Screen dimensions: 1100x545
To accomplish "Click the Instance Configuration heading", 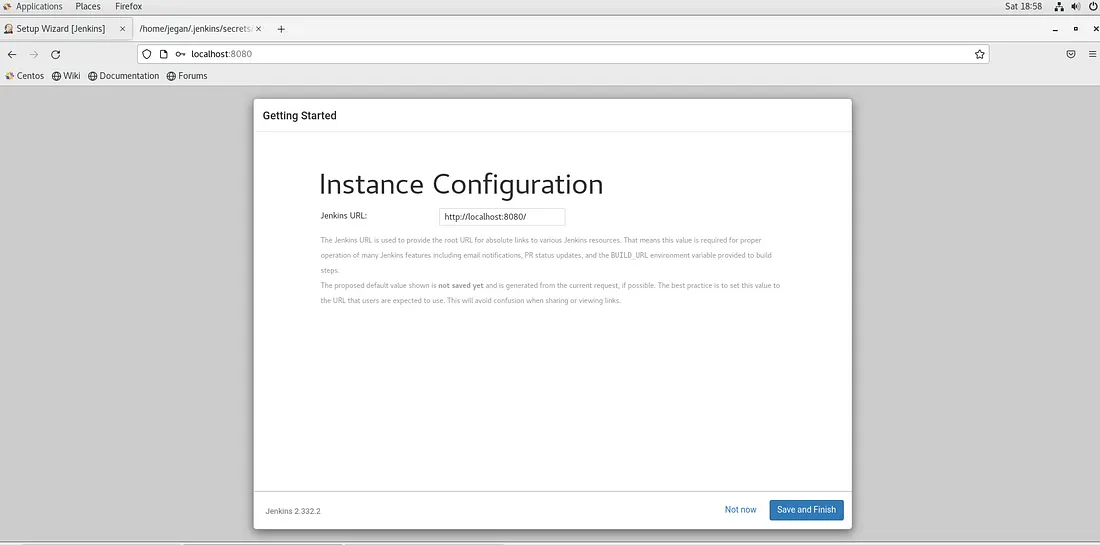I will point(461,184).
